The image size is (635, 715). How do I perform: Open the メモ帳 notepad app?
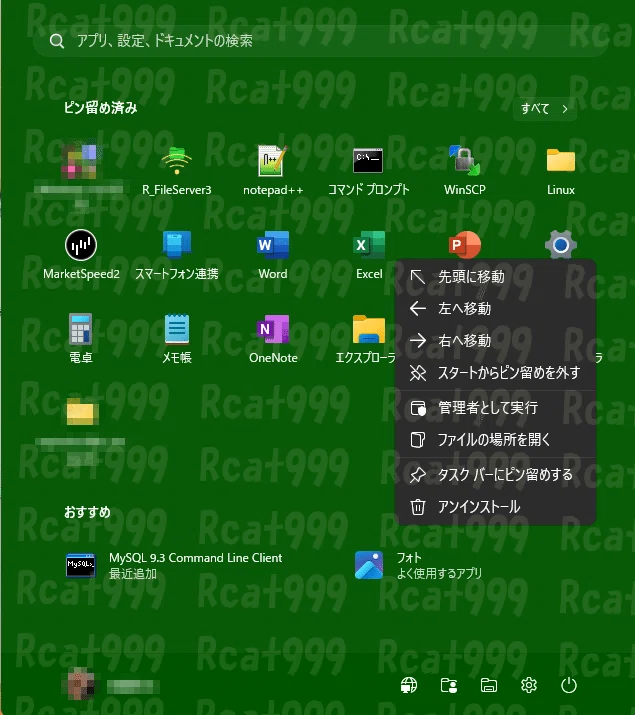177,338
